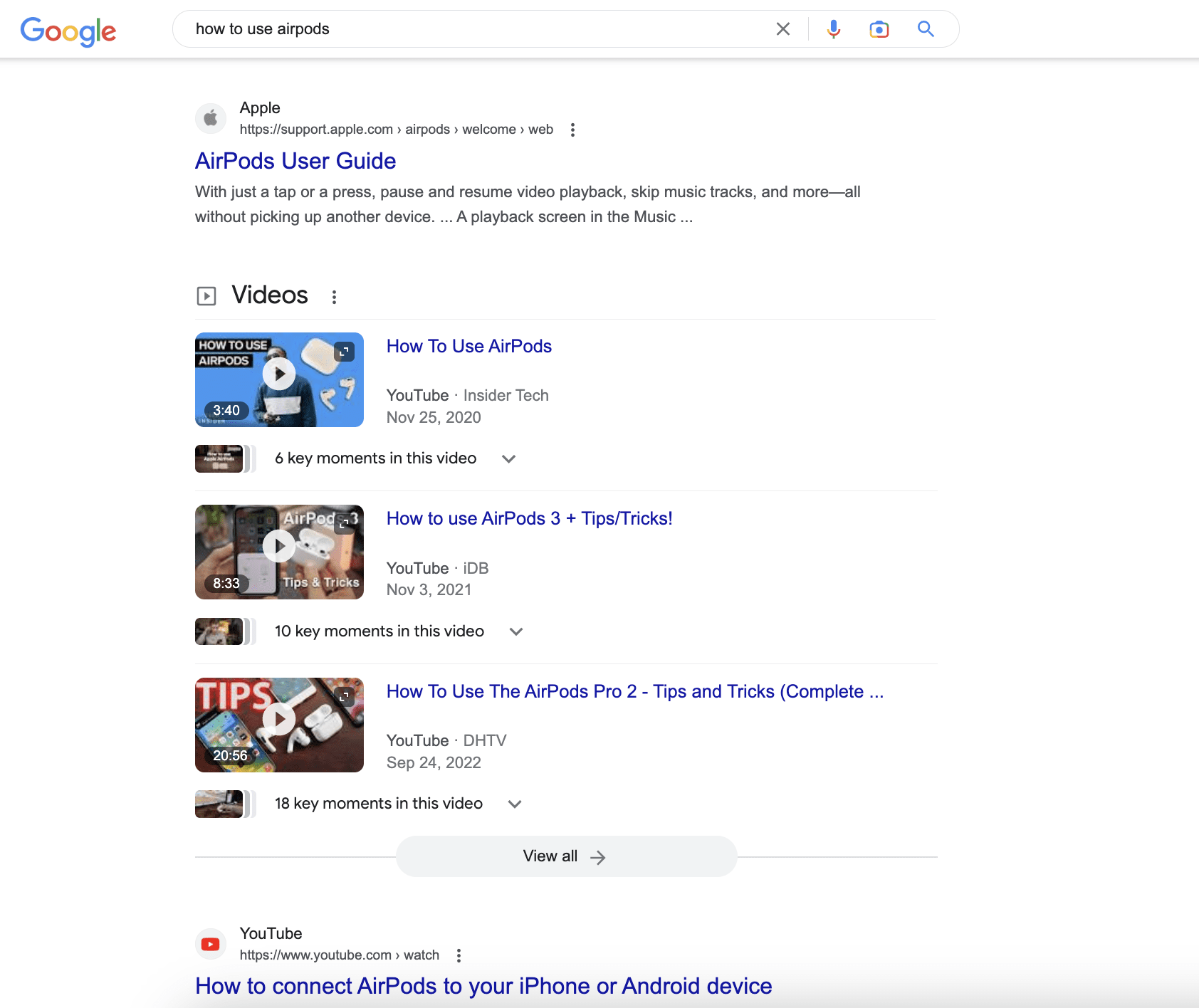Click in the search input field
1199x1008 pixels.
pos(477,29)
